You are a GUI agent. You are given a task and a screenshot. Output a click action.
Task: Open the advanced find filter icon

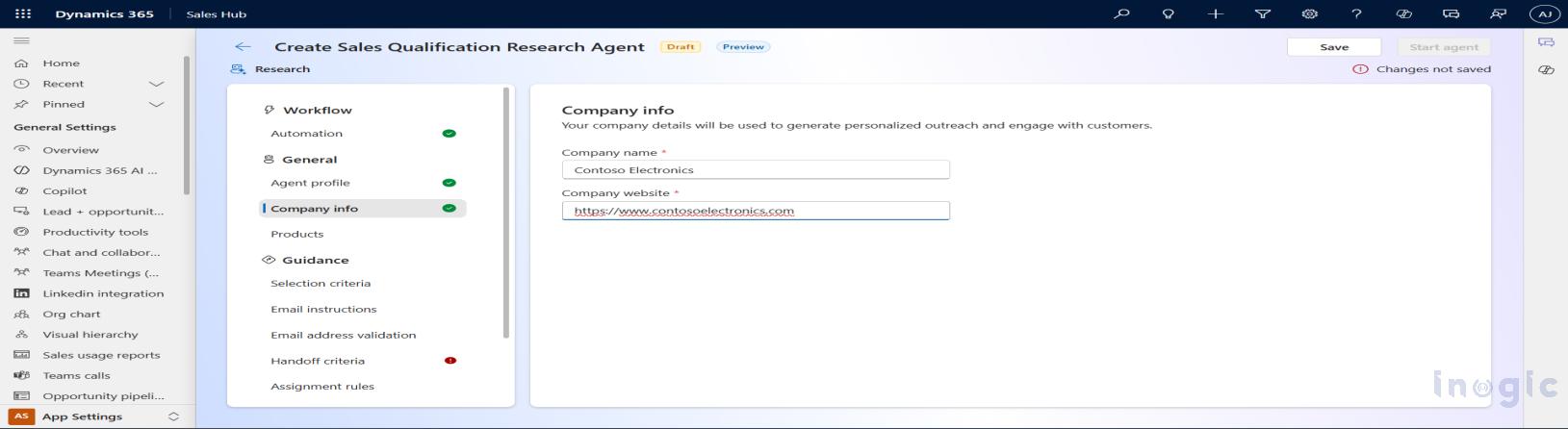1262,13
